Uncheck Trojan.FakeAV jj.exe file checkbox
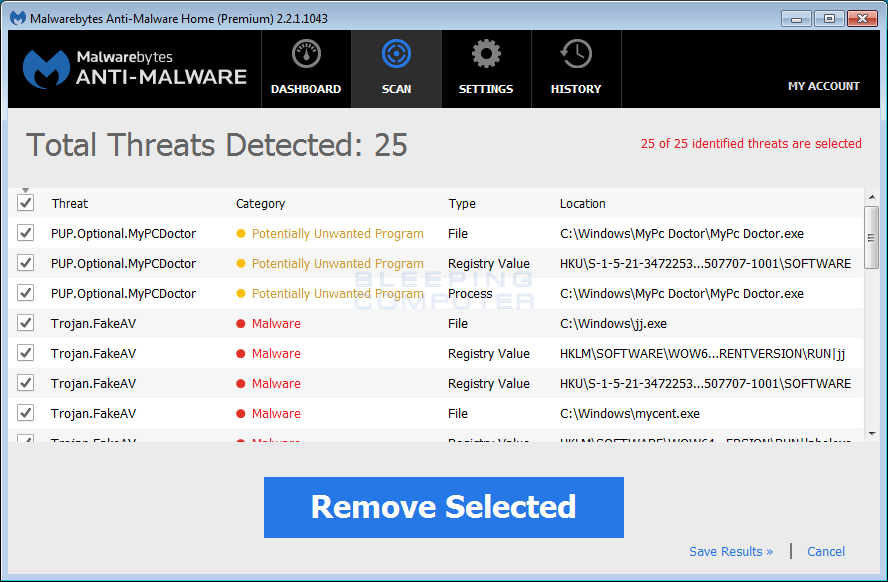The width and height of the screenshot is (888, 582). 25,323
